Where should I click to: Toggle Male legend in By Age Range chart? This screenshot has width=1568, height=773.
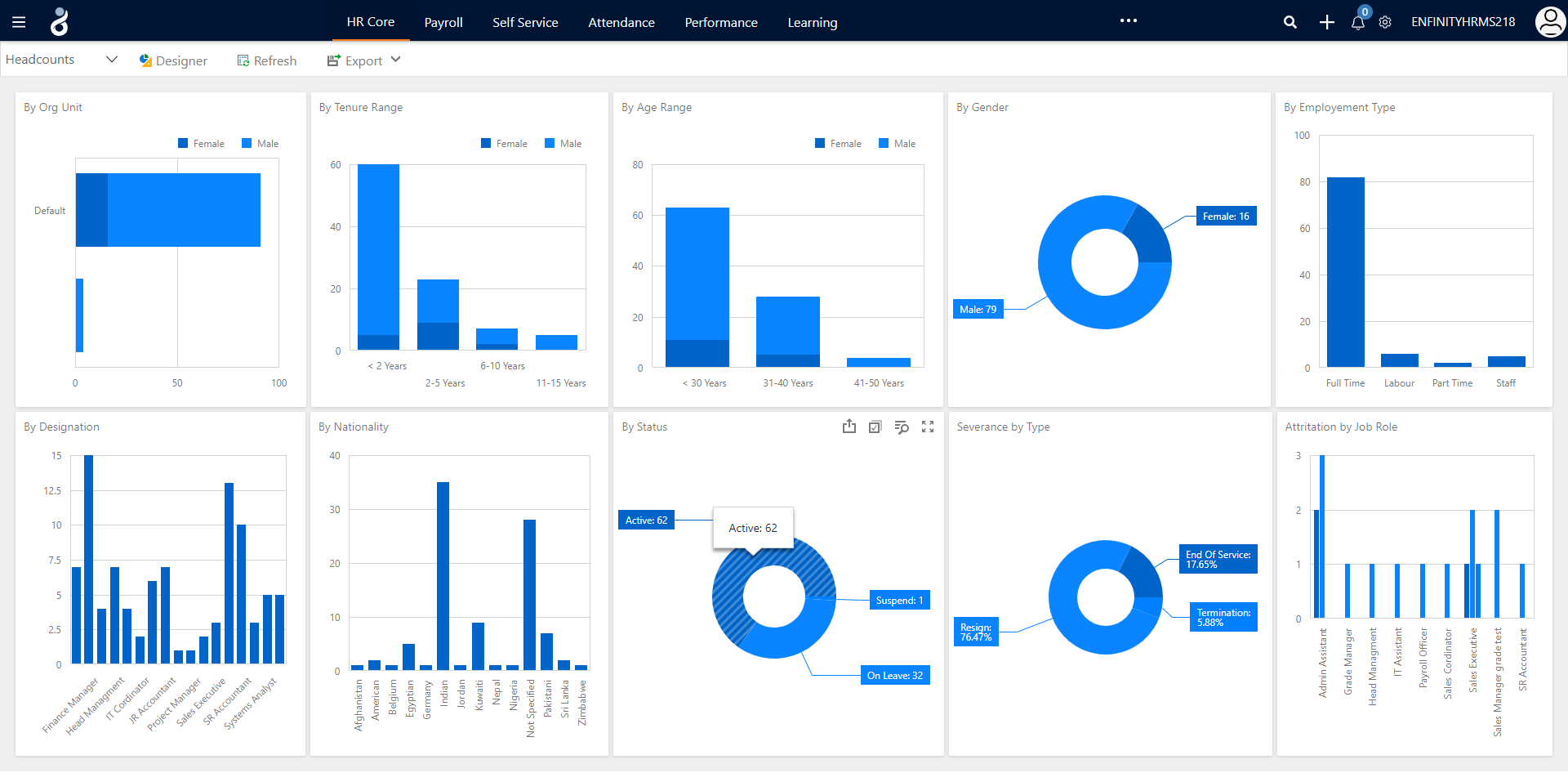click(x=897, y=144)
